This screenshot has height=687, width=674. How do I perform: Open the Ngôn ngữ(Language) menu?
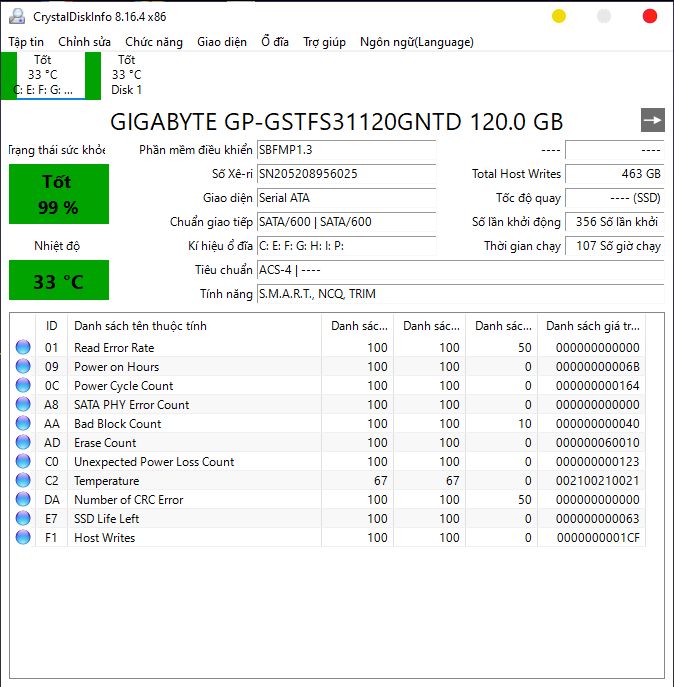point(416,42)
